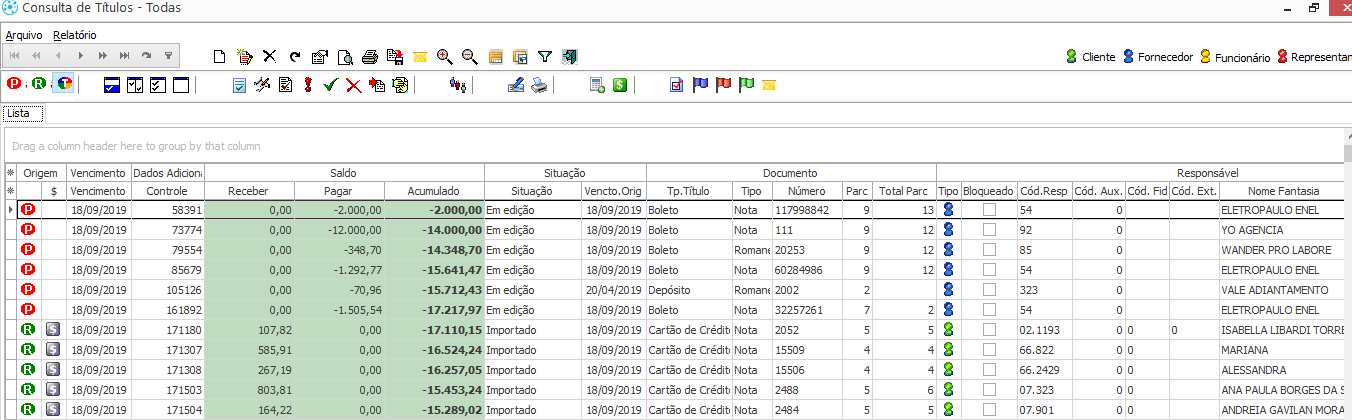Click the exit door icon
1352x420 pixels.
point(570,56)
